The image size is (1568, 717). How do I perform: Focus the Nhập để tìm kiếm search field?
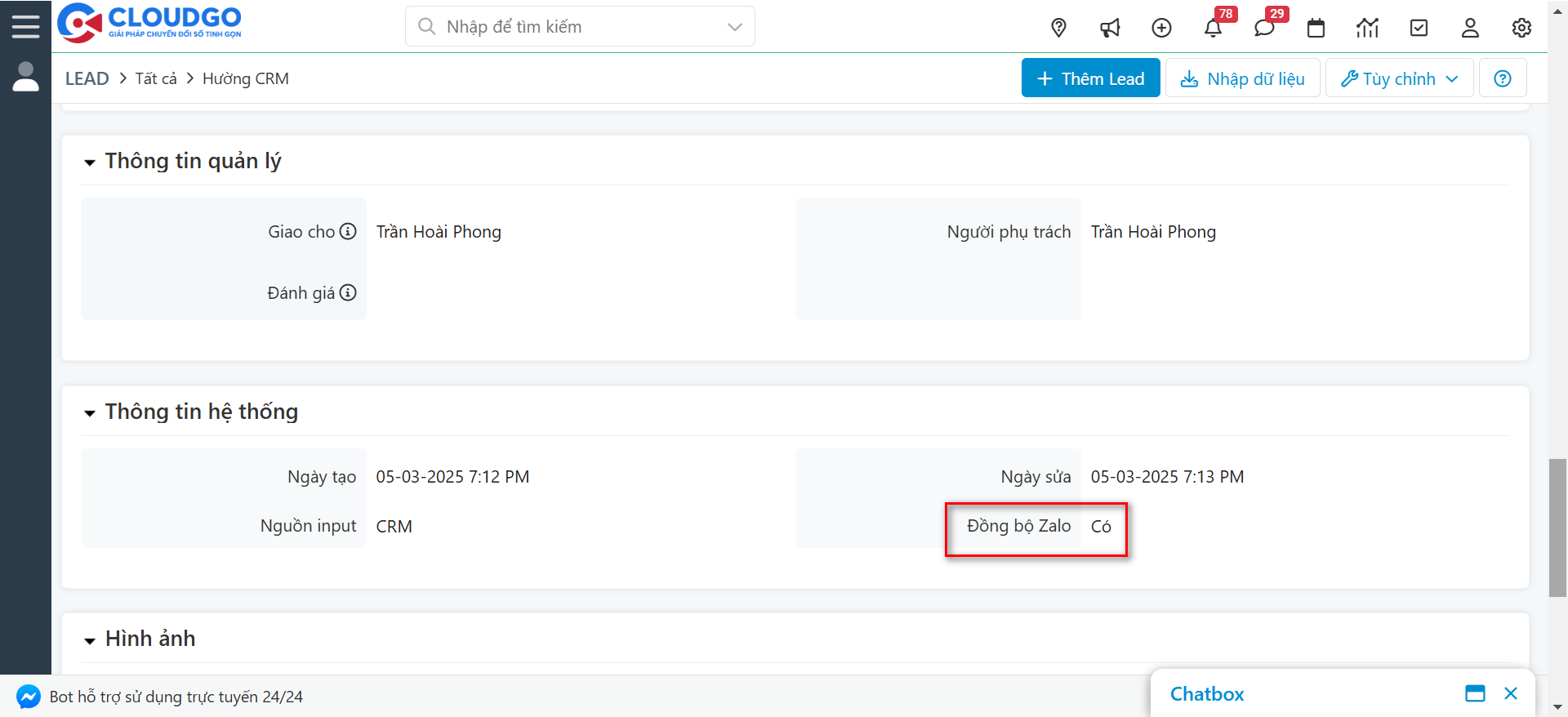point(572,27)
